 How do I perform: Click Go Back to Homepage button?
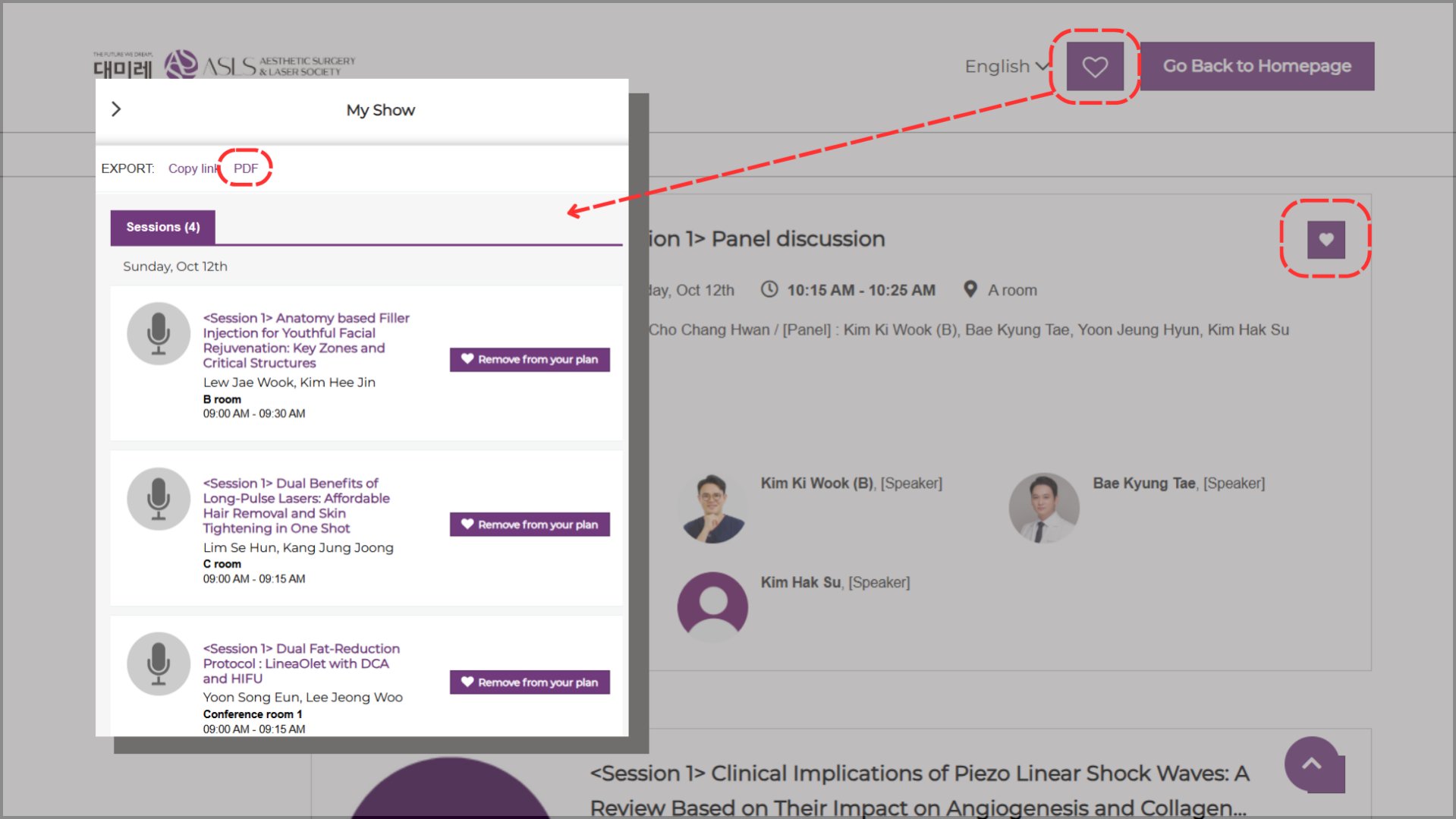pos(1257,66)
